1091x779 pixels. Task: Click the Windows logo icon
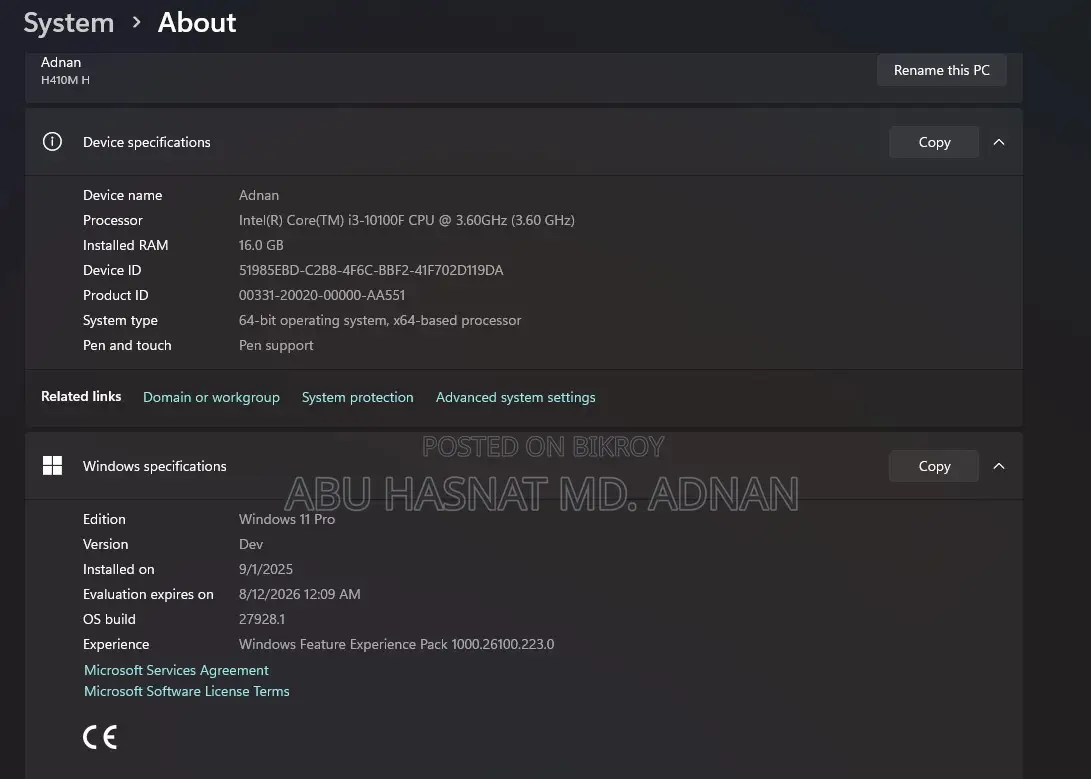[52, 466]
